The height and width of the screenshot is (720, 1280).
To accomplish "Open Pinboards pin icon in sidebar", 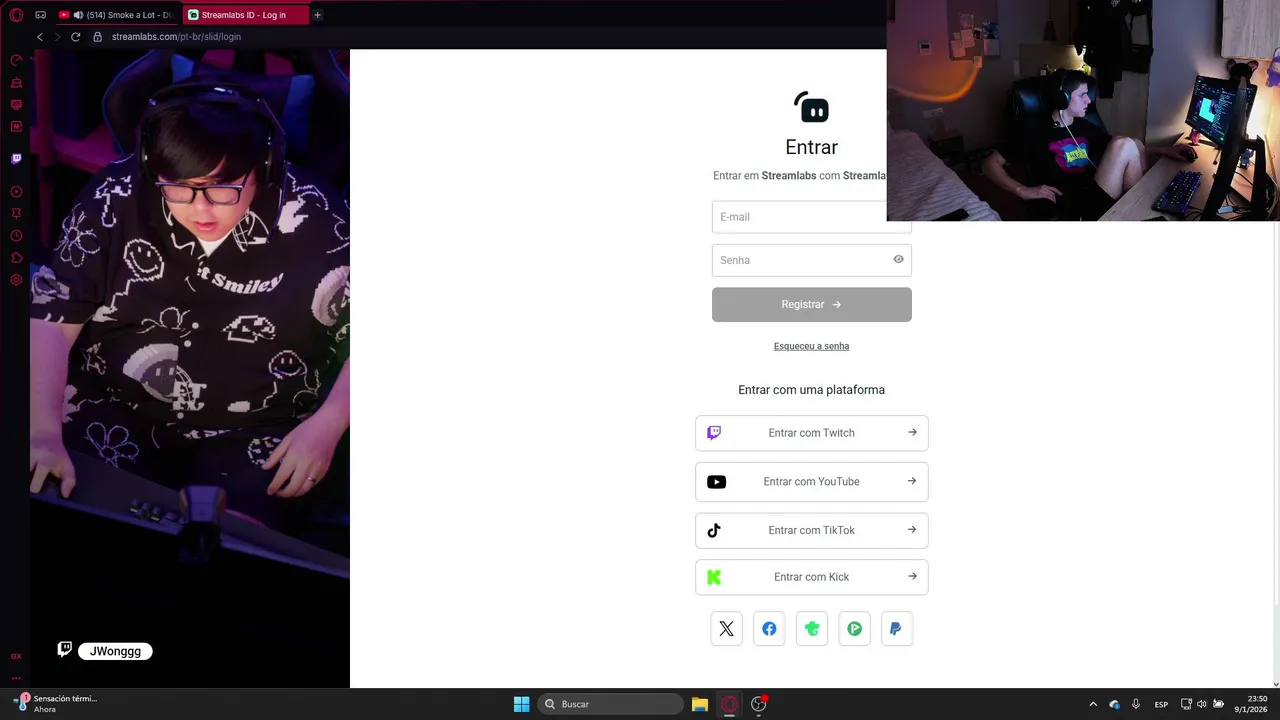I will click(16, 214).
